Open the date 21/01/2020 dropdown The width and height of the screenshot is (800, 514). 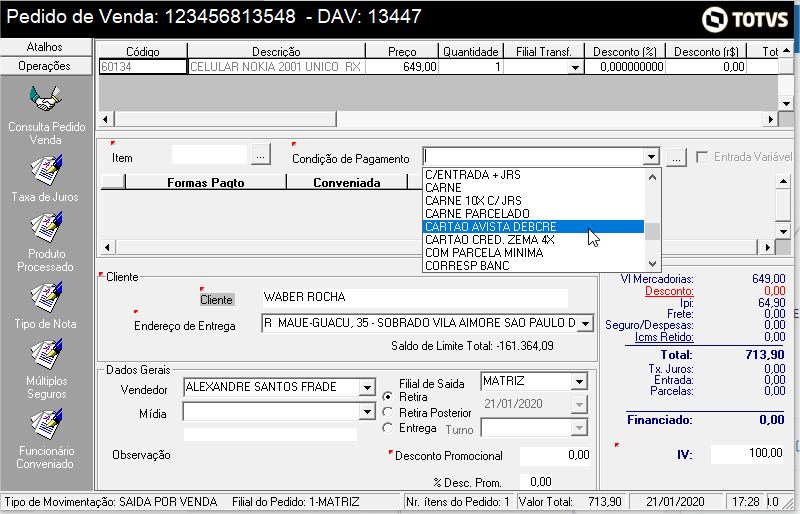point(579,404)
